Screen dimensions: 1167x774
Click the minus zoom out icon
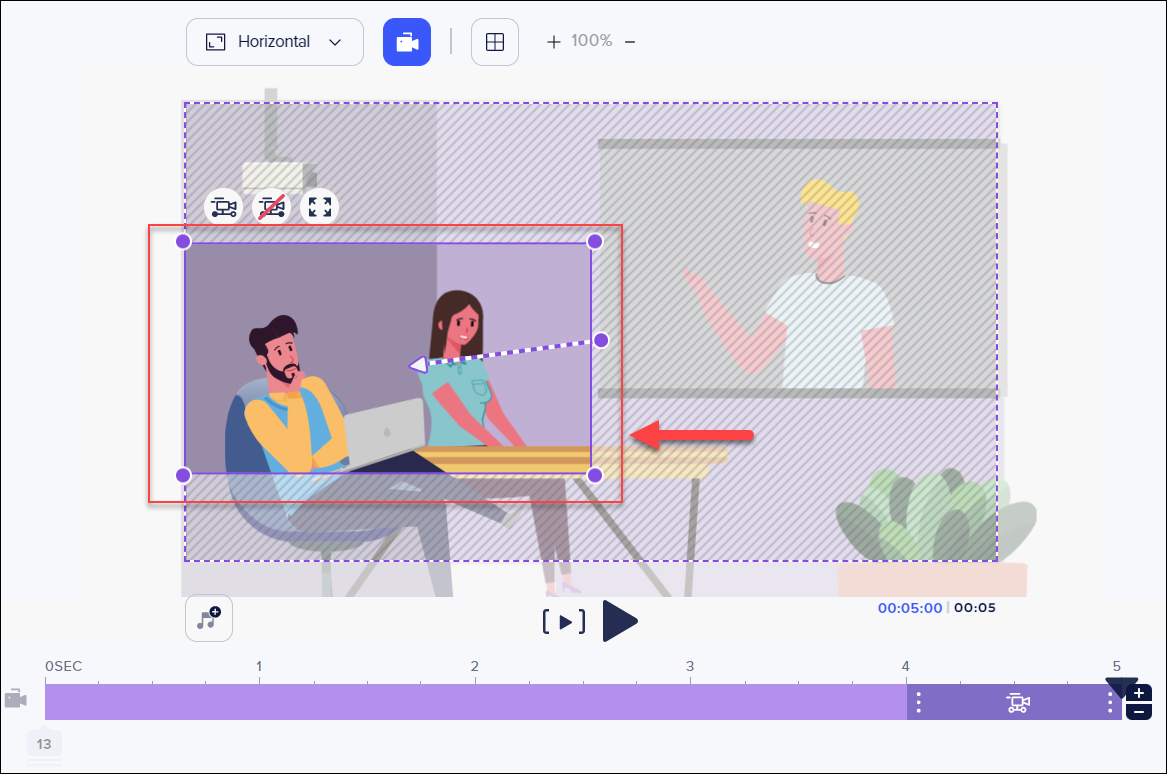pyautogui.click(x=630, y=42)
